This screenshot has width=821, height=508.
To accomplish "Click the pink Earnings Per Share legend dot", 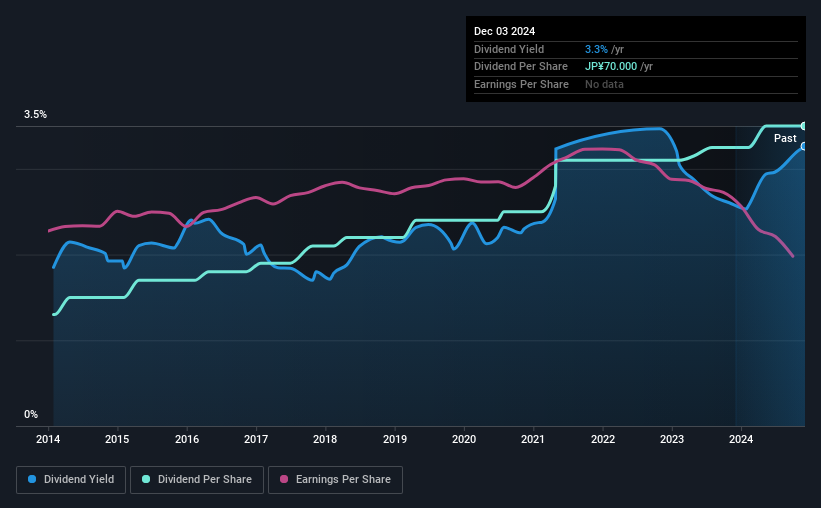I will click(284, 479).
